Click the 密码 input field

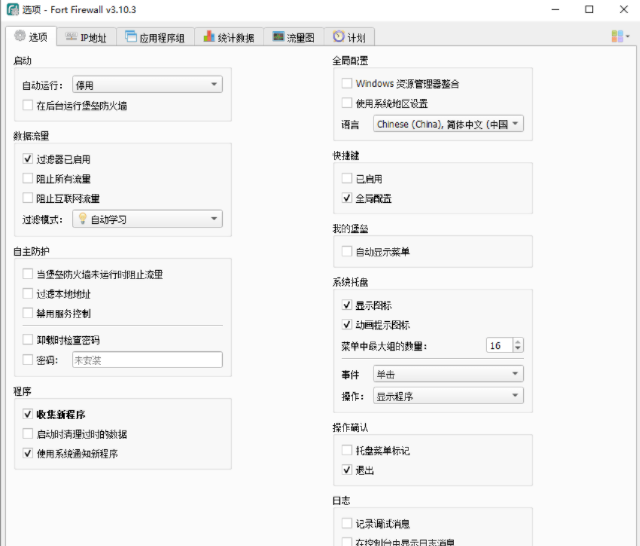click(146, 360)
